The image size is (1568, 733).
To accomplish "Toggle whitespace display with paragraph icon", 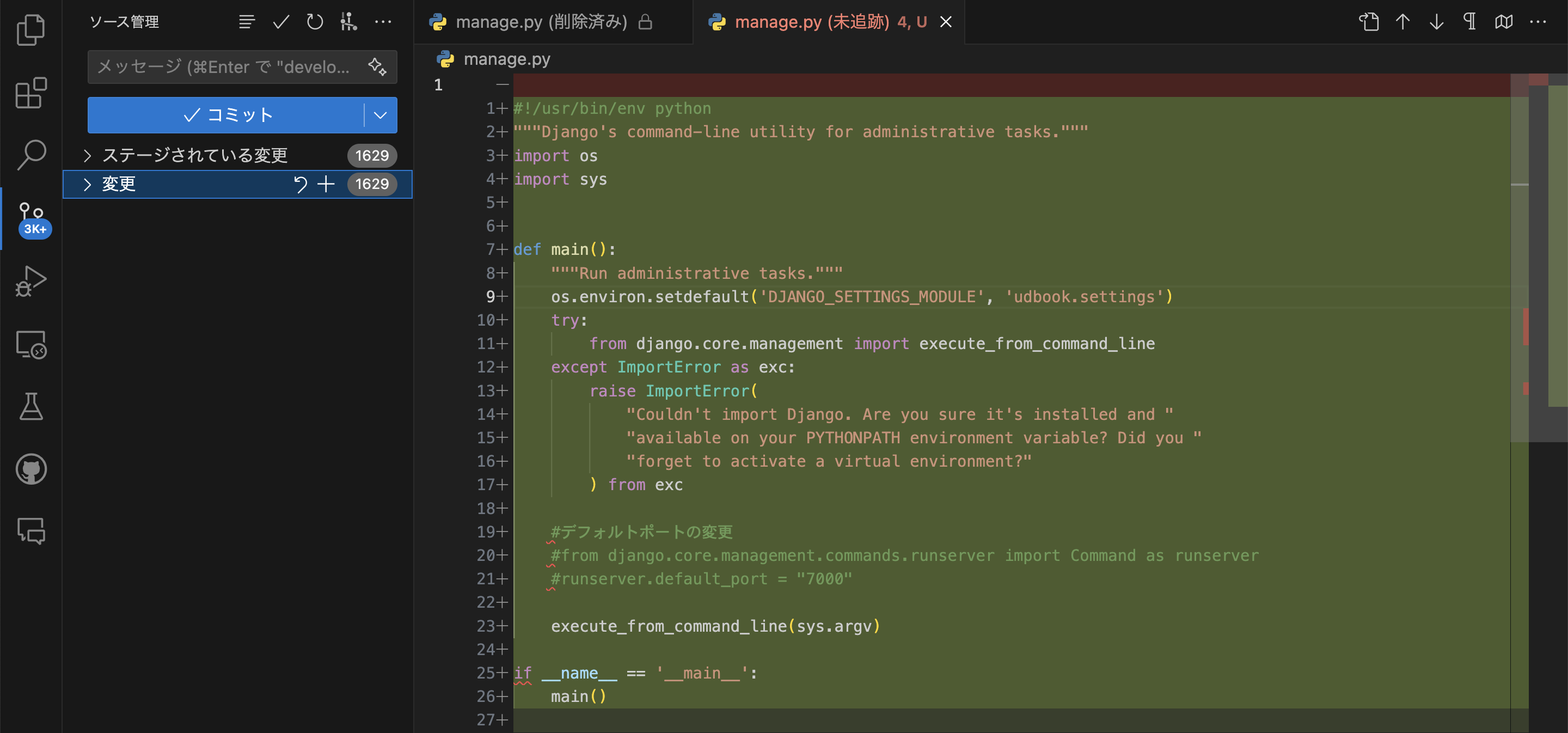I will click(x=1469, y=22).
